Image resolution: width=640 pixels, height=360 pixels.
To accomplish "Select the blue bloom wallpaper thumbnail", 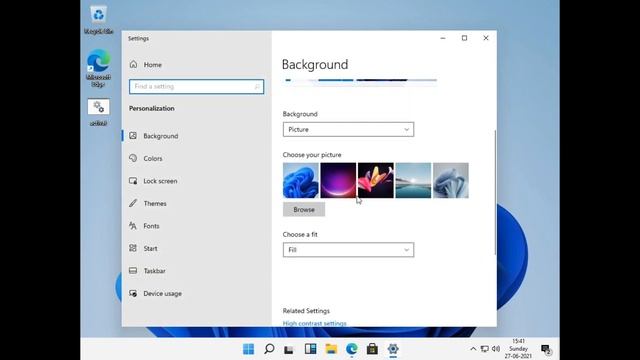I will (301, 180).
